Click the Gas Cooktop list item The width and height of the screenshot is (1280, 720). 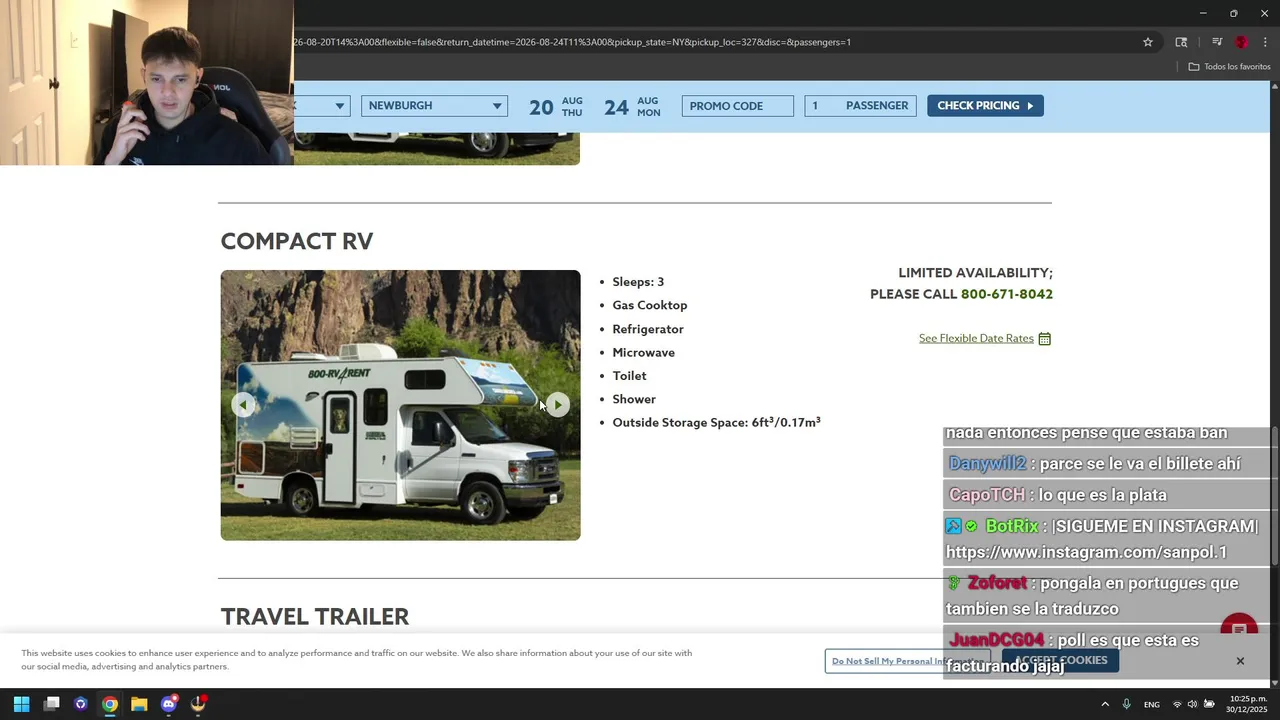pyautogui.click(x=650, y=305)
